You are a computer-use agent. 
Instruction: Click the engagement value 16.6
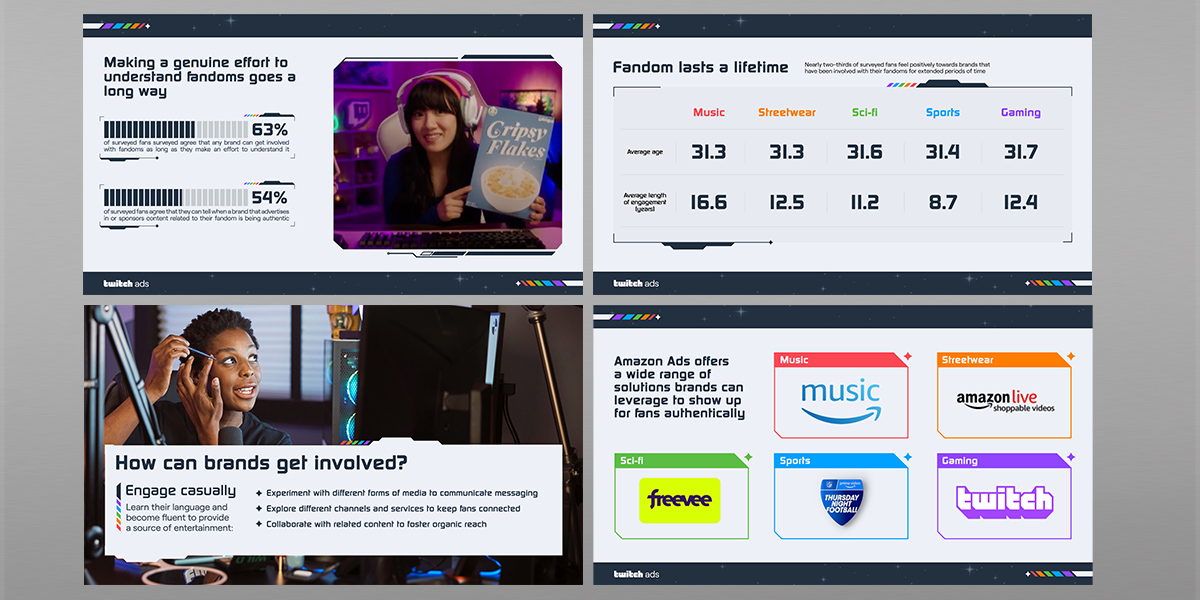tap(708, 203)
